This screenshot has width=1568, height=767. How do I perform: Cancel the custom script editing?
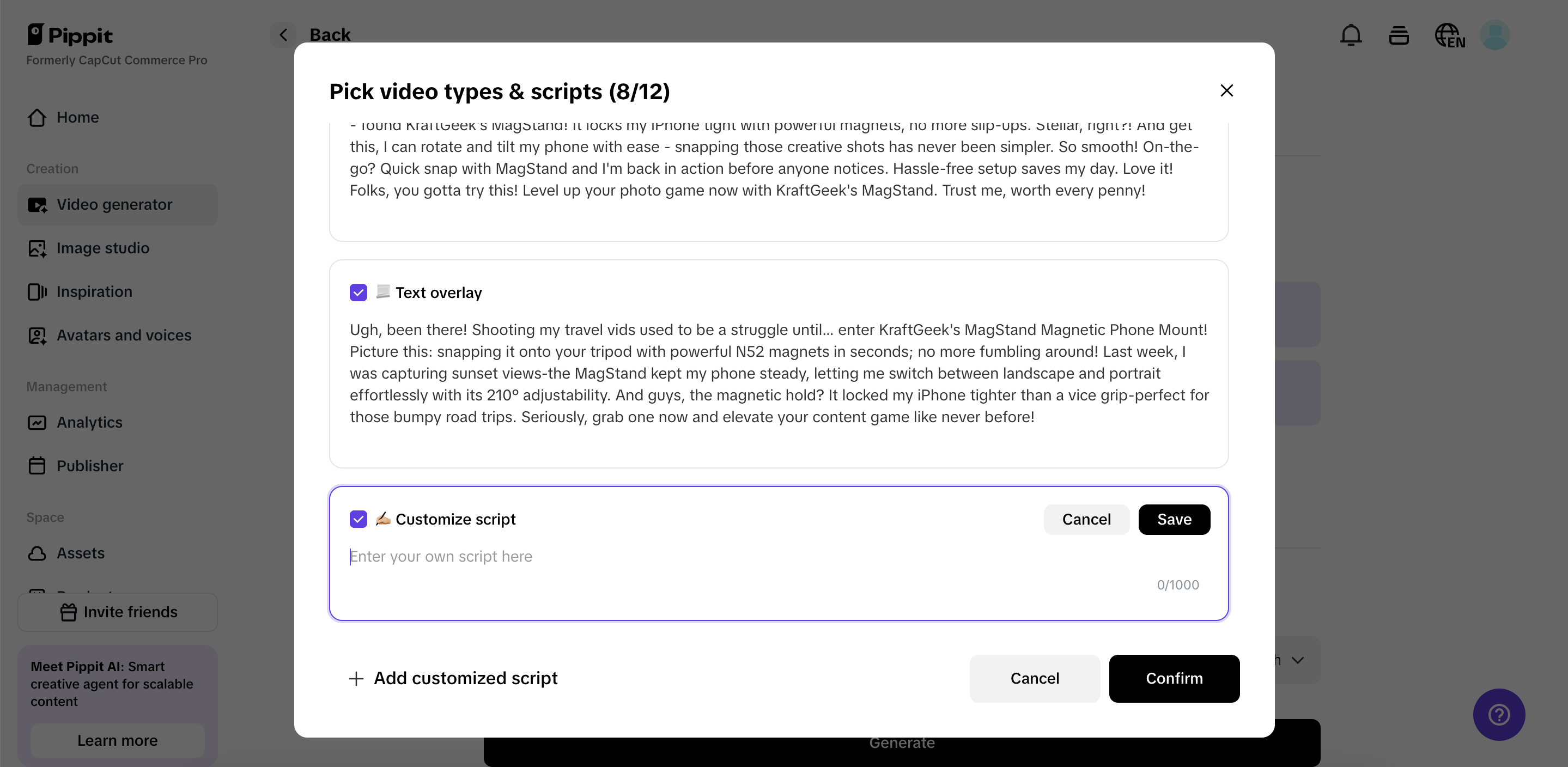[1086, 519]
